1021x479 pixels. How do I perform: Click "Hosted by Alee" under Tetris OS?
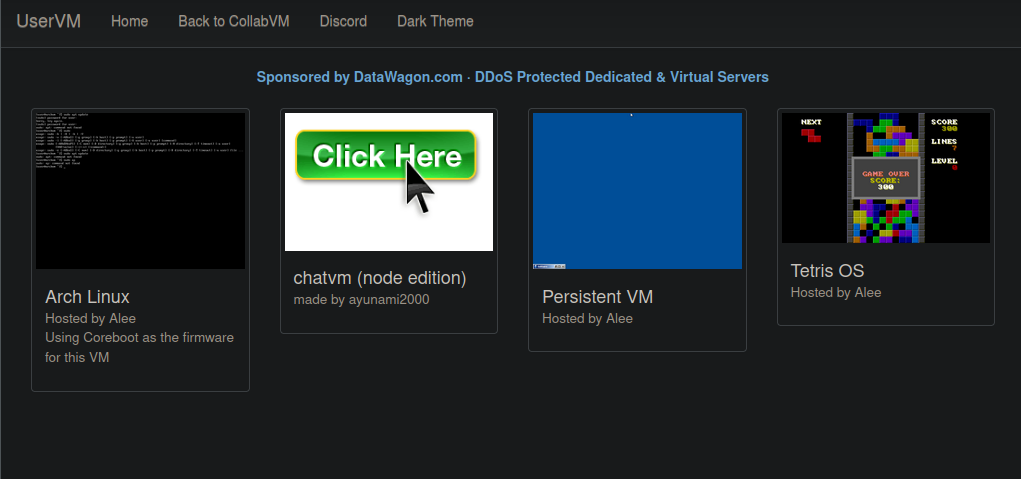click(836, 293)
